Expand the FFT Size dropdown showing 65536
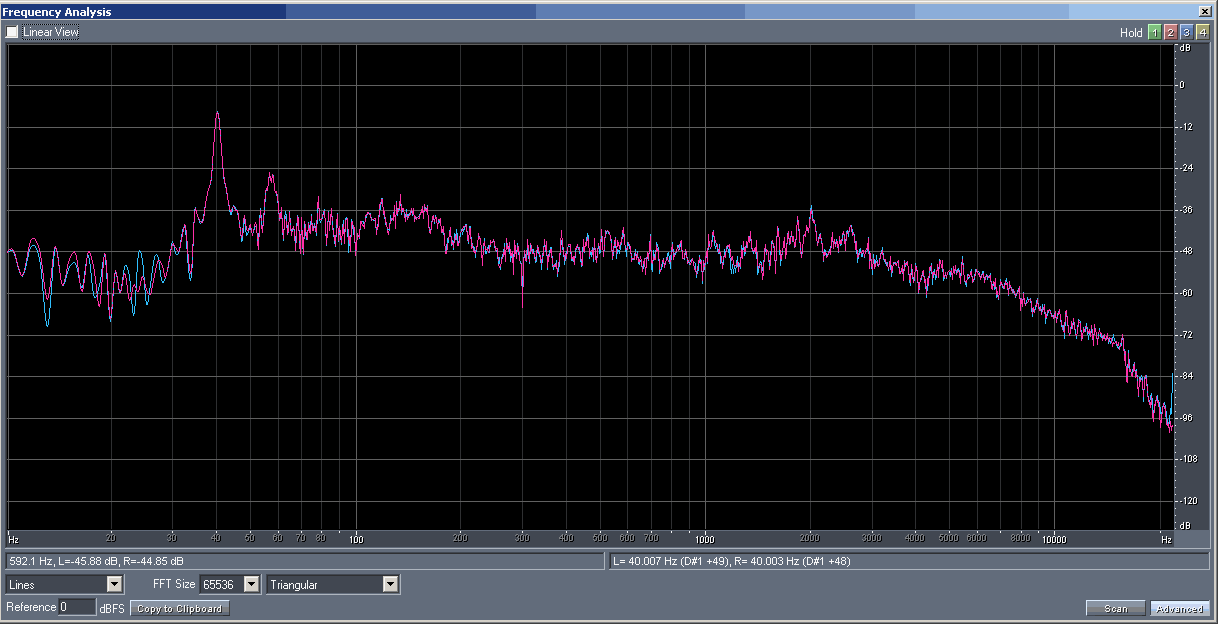Screen dimensions: 1218x624 point(251,584)
